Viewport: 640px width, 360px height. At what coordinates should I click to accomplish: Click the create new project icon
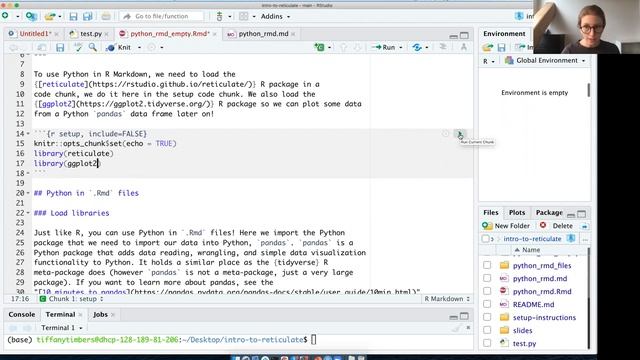pyautogui.click(x=31, y=16)
